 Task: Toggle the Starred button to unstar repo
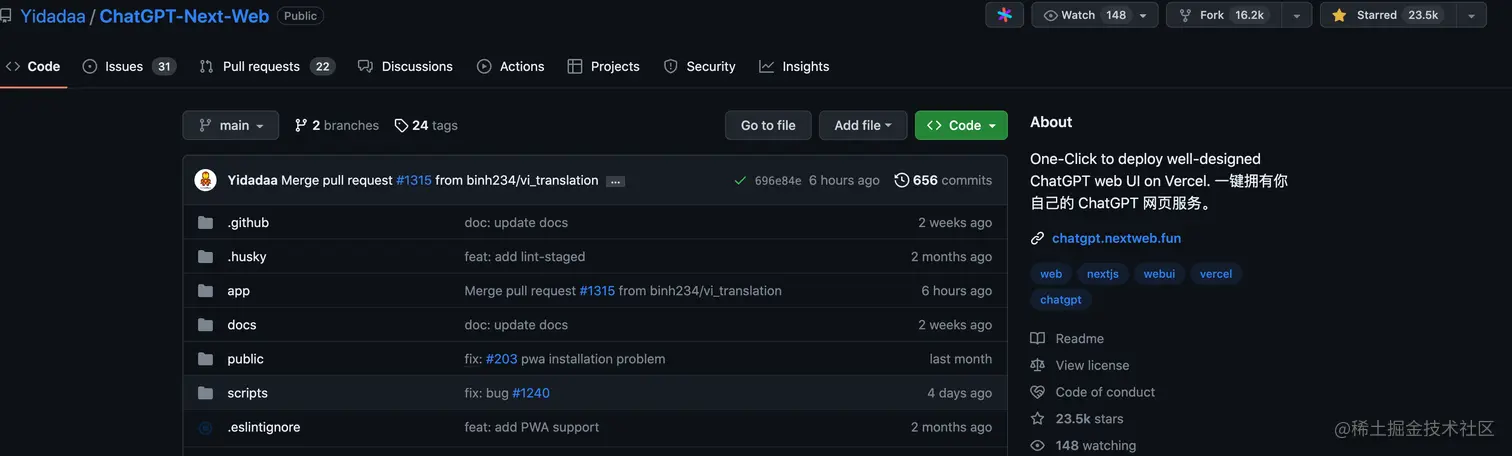tap(1388, 15)
